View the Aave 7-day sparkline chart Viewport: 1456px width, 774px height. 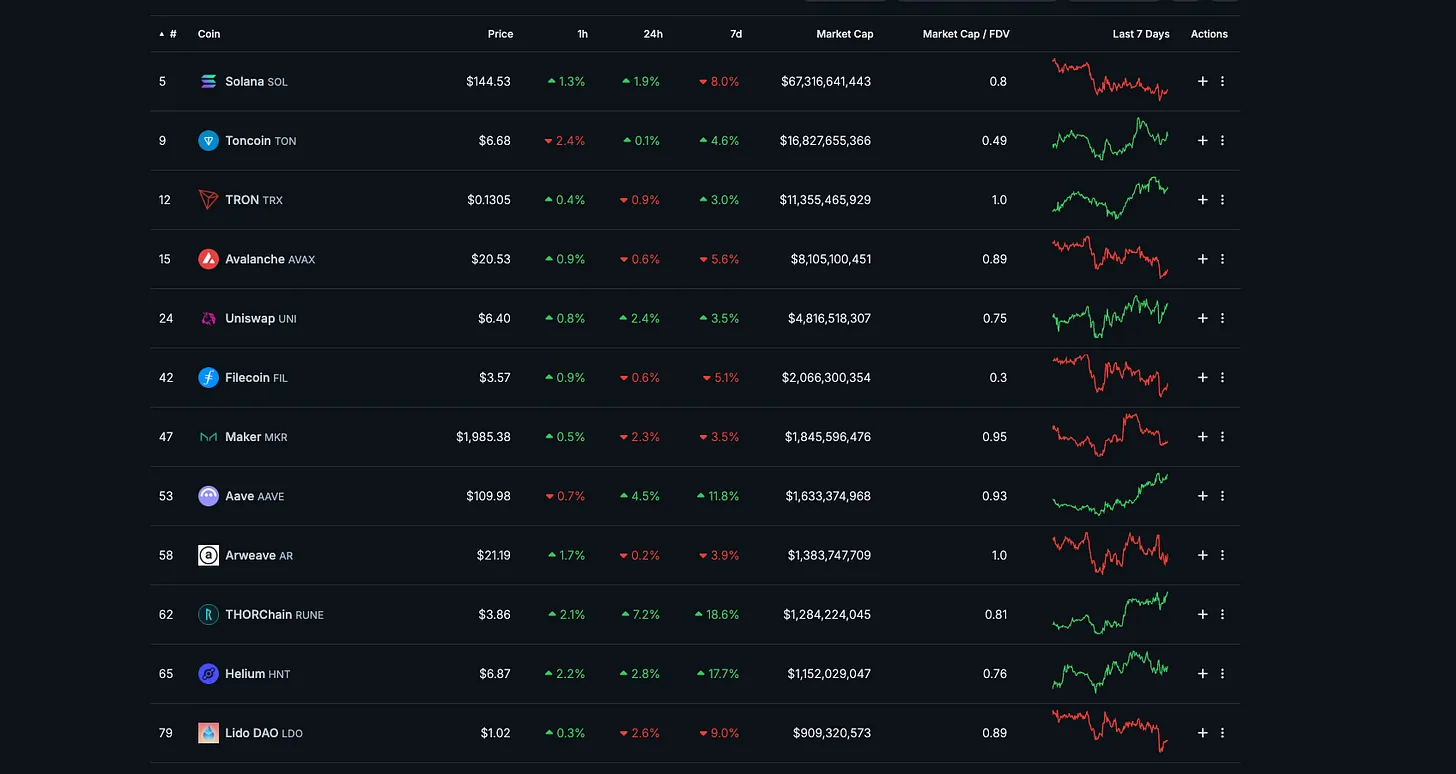(1110, 494)
